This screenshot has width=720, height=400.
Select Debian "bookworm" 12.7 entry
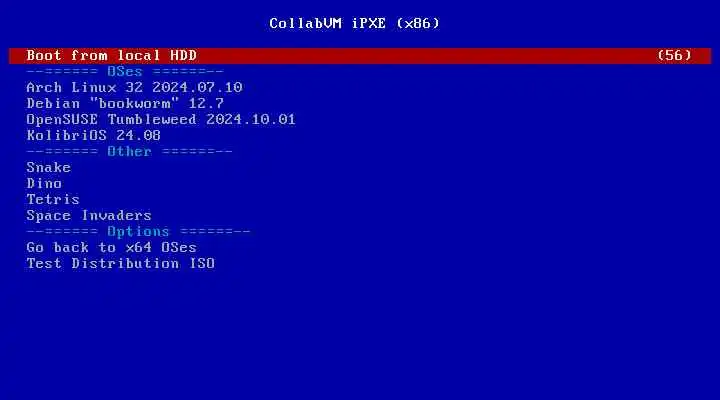tap(125, 103)
